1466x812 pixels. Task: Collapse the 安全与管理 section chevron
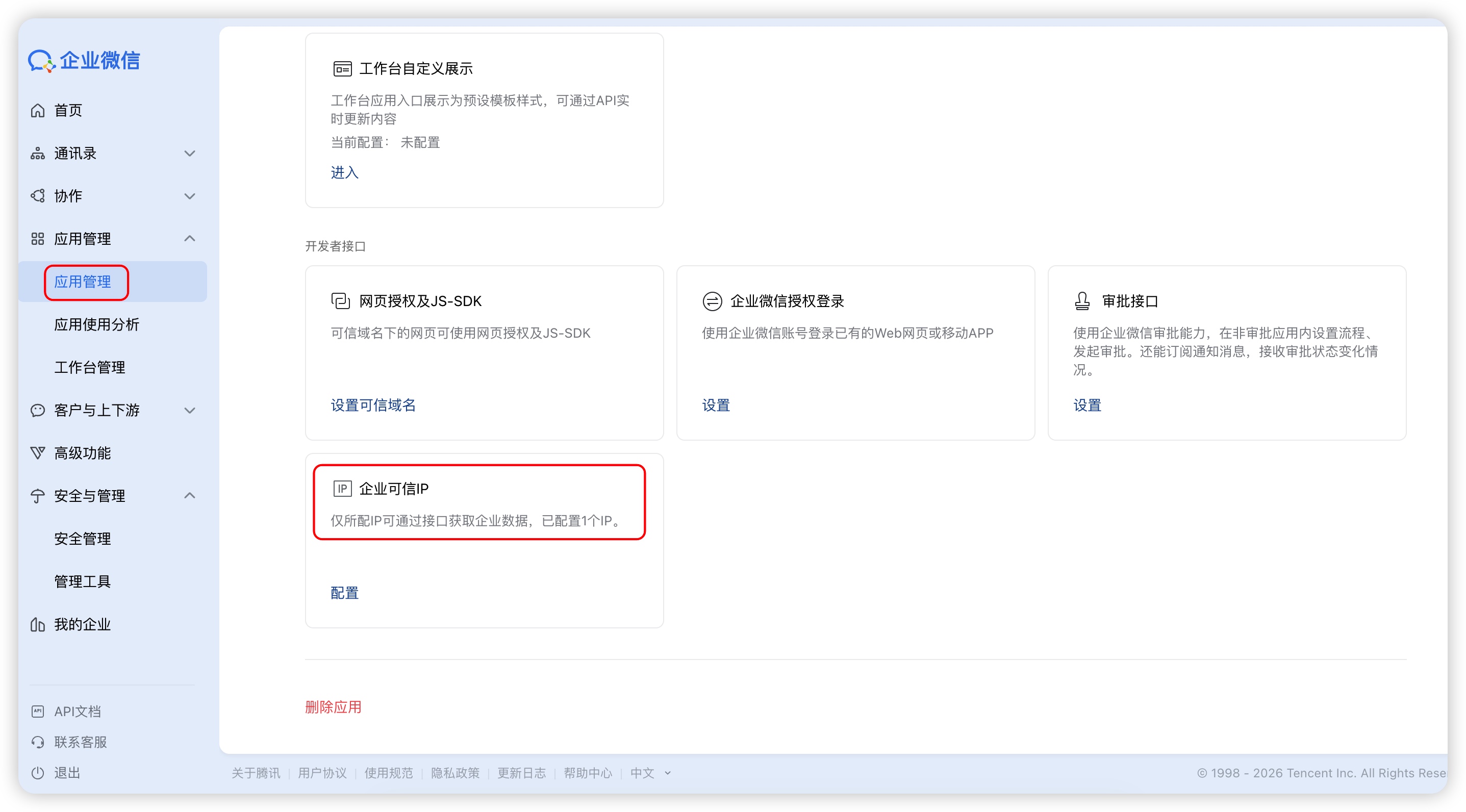click(190, 496)
